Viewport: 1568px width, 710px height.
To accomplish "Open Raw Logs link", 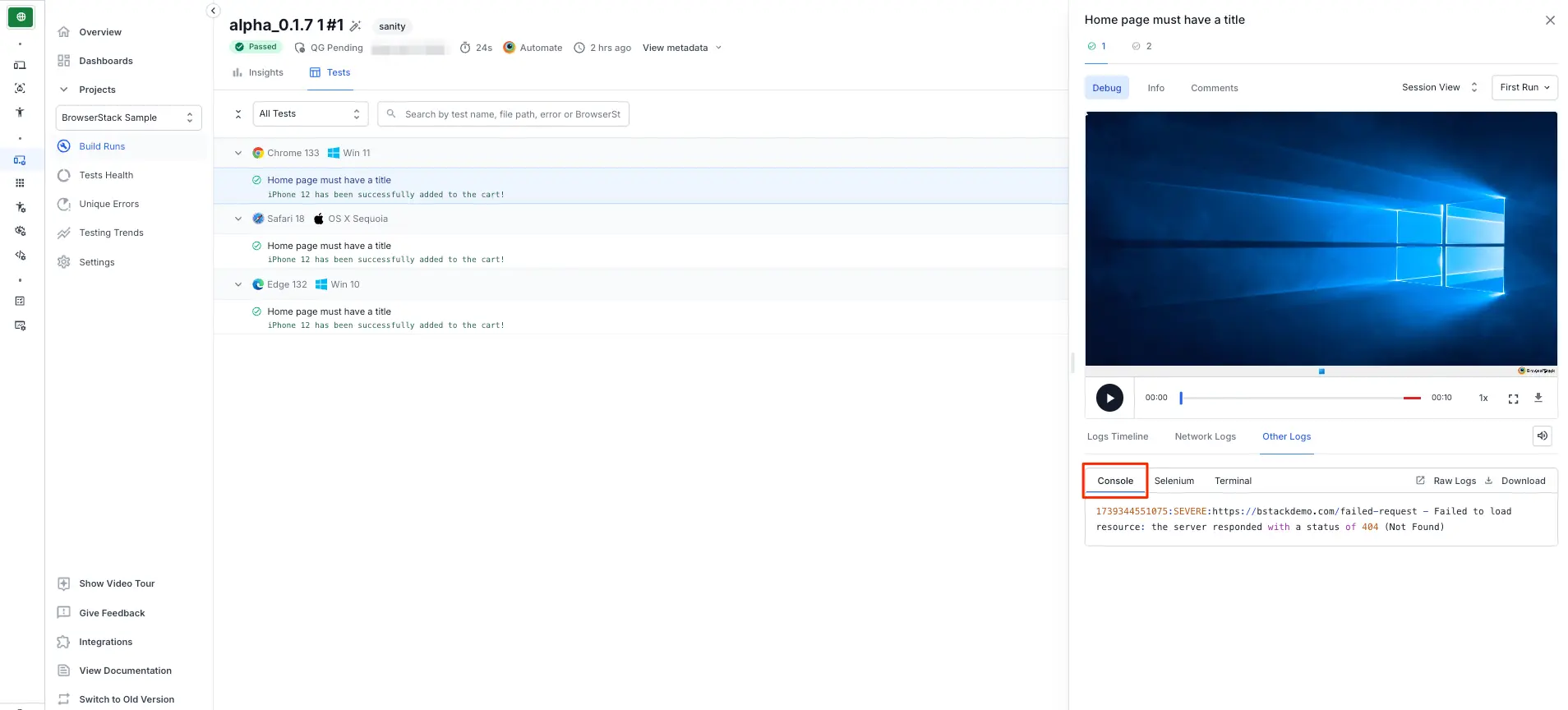I will pos(1454,481).
